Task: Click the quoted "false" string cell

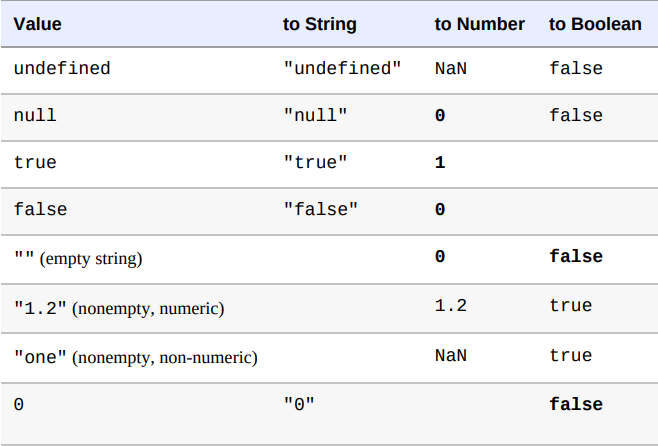Action: pos(321,209)
